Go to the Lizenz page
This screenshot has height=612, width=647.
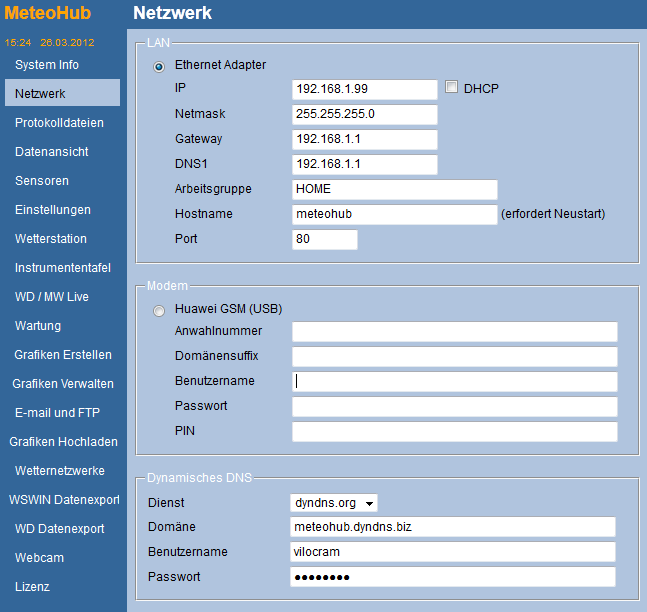[32, 586]
